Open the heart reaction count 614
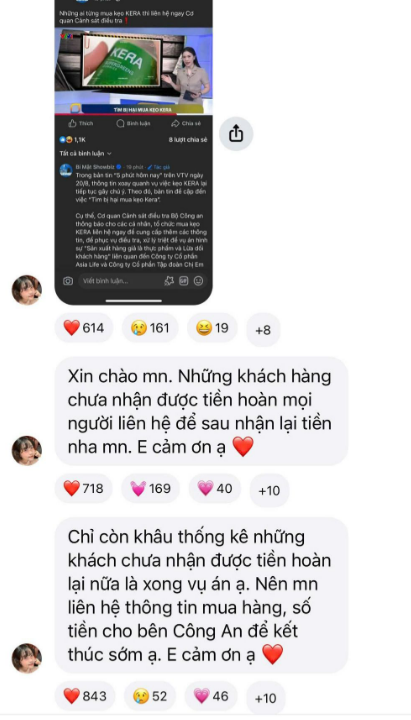 click(84, 328)
